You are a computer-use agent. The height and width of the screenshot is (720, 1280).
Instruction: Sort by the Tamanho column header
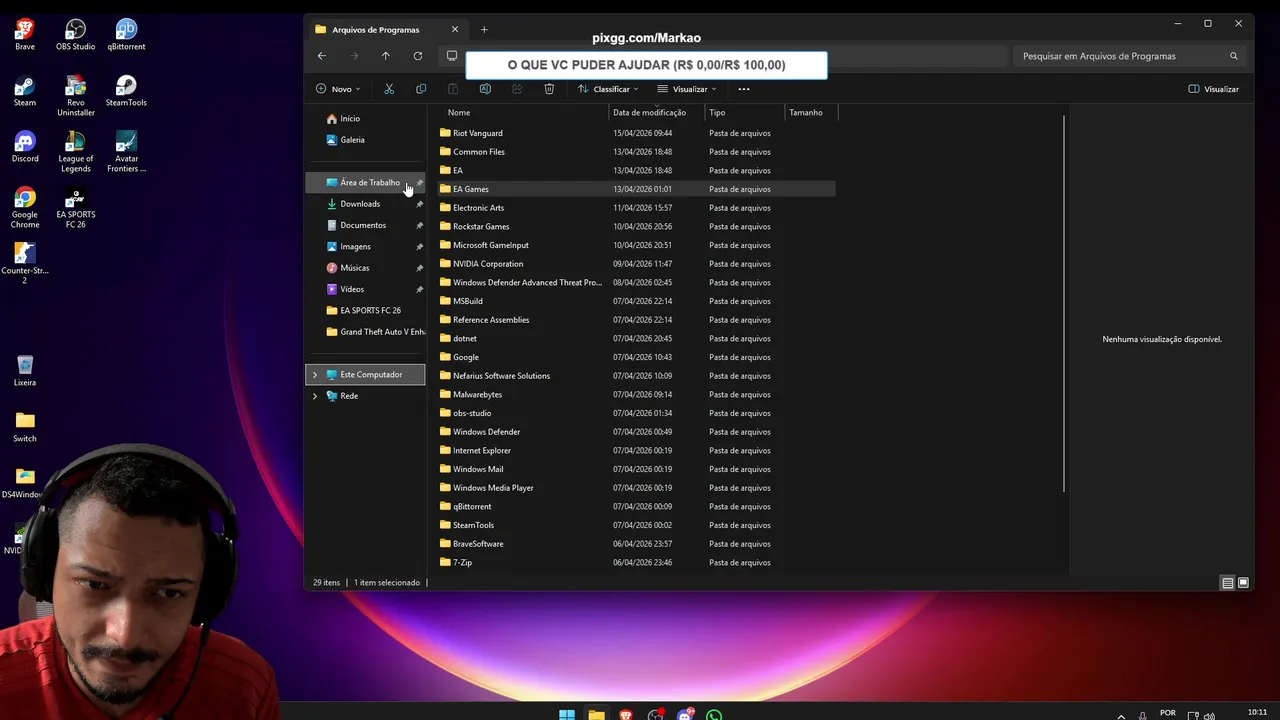coord(806,112)
